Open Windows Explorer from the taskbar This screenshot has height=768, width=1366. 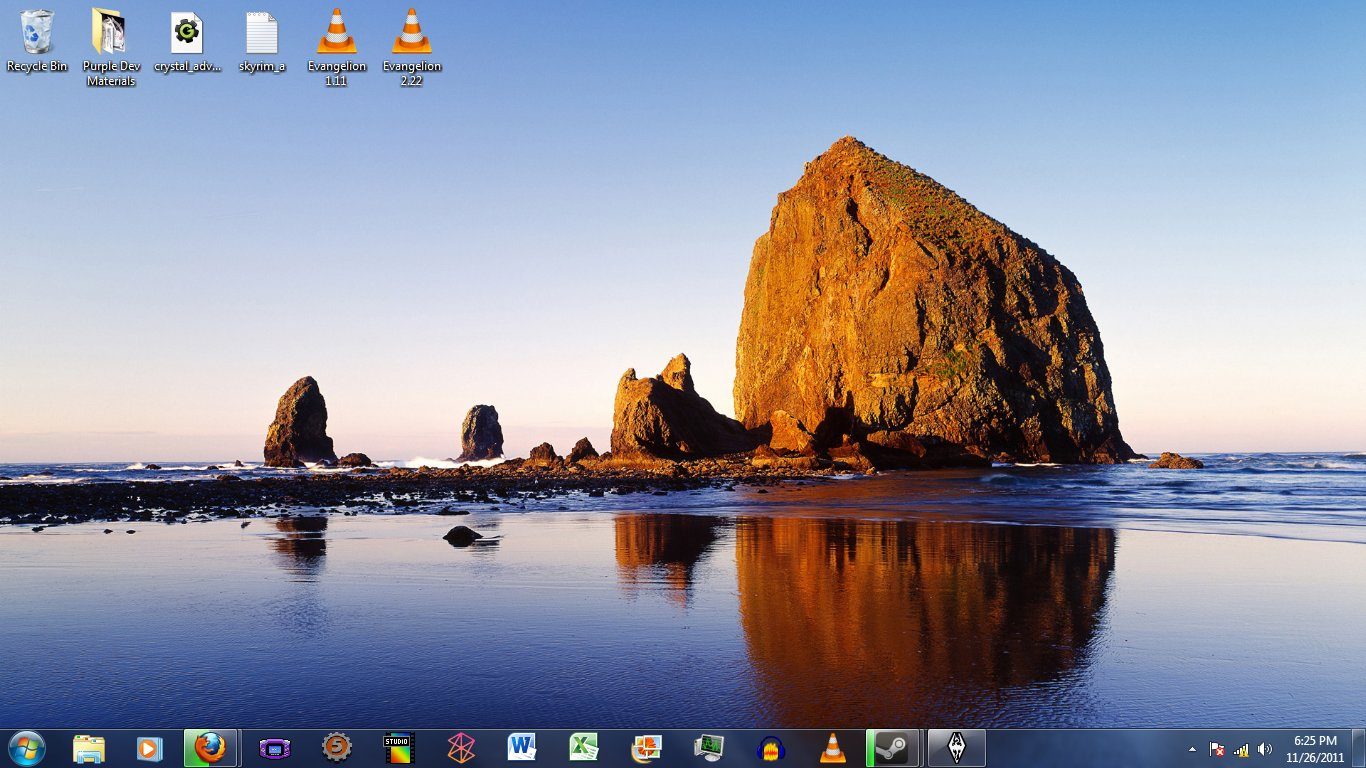point(88,748)
